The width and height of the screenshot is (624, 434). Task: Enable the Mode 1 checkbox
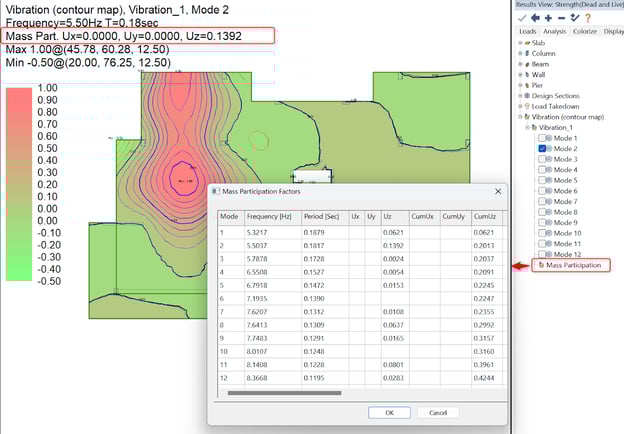[x=543, y=137]
